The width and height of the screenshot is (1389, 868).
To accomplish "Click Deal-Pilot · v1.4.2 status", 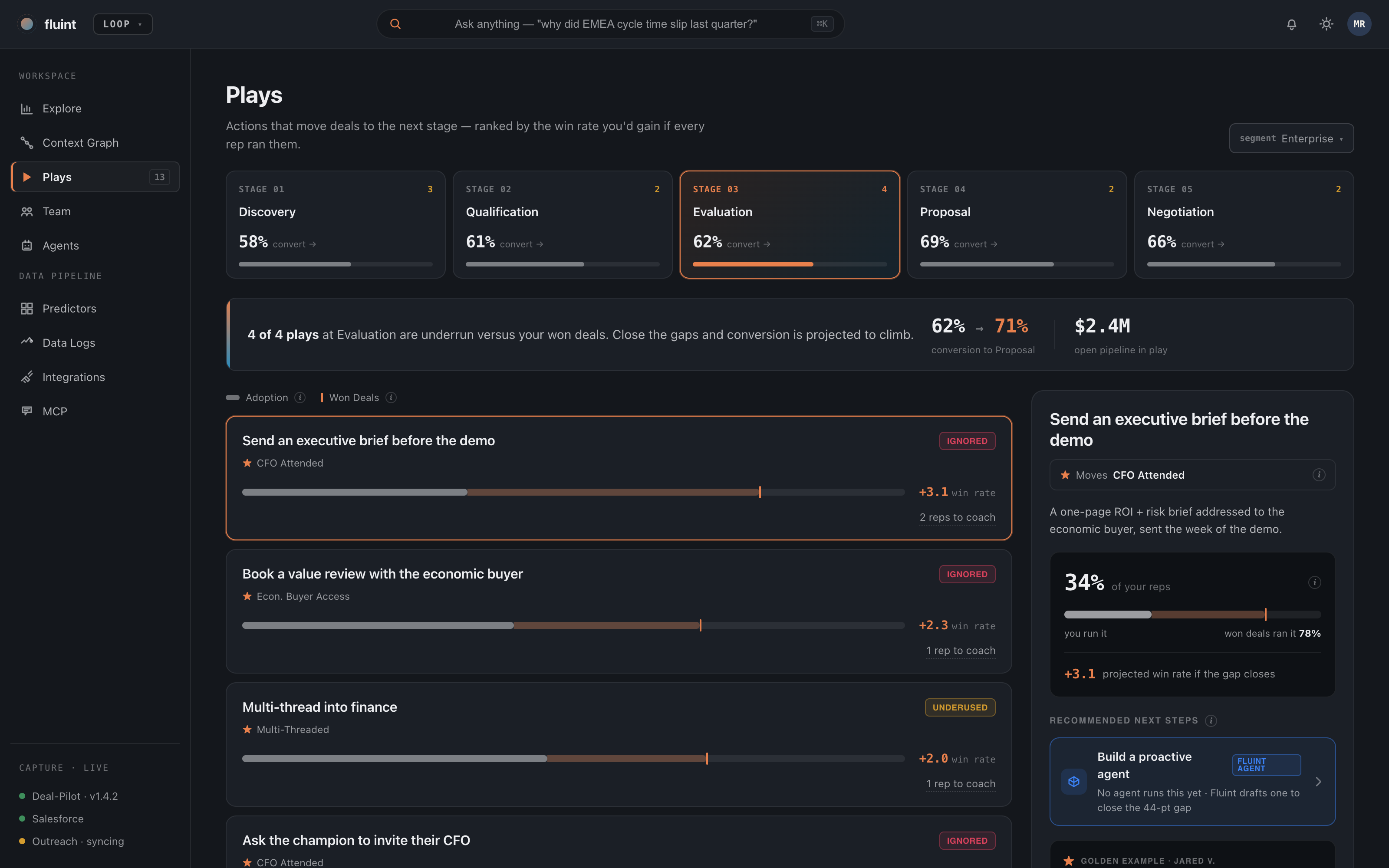I will pyautogui.click(x=68, y=796).
